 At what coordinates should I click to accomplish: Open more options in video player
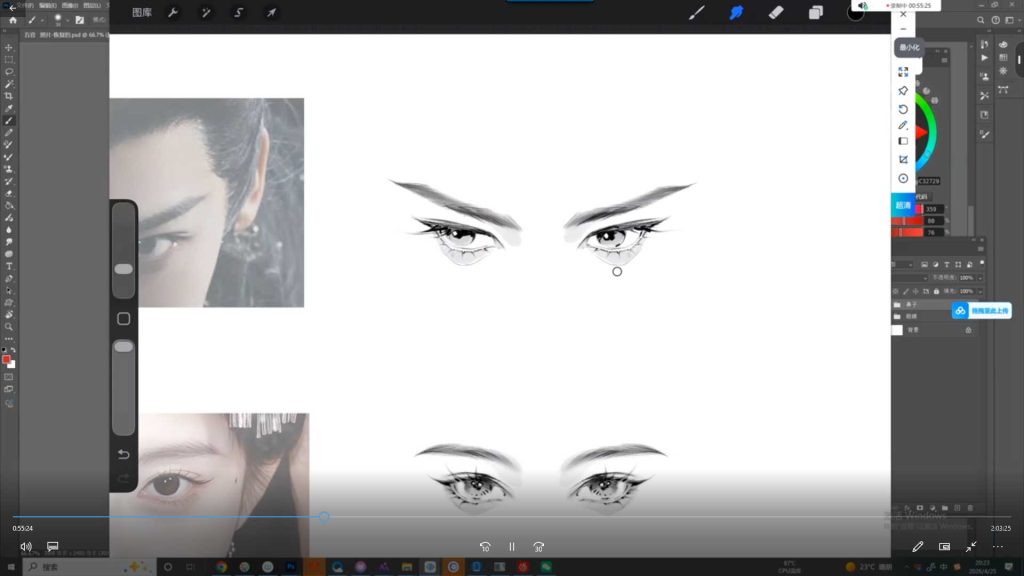(x=998, y=547)
